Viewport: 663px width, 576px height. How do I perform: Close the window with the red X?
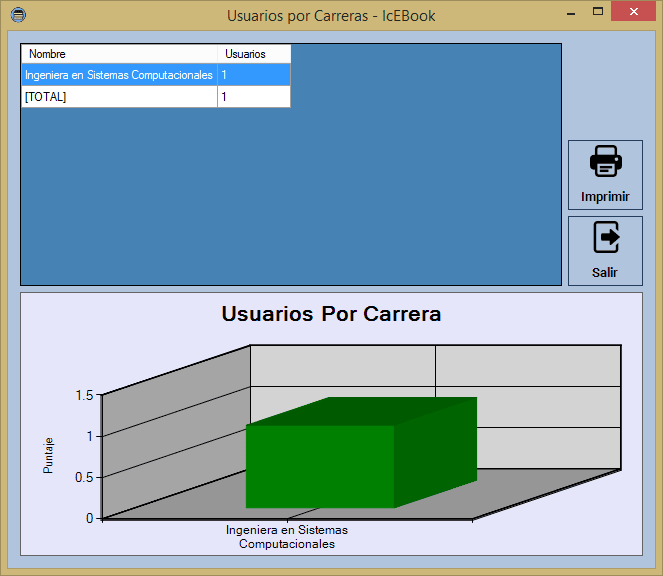634,13
